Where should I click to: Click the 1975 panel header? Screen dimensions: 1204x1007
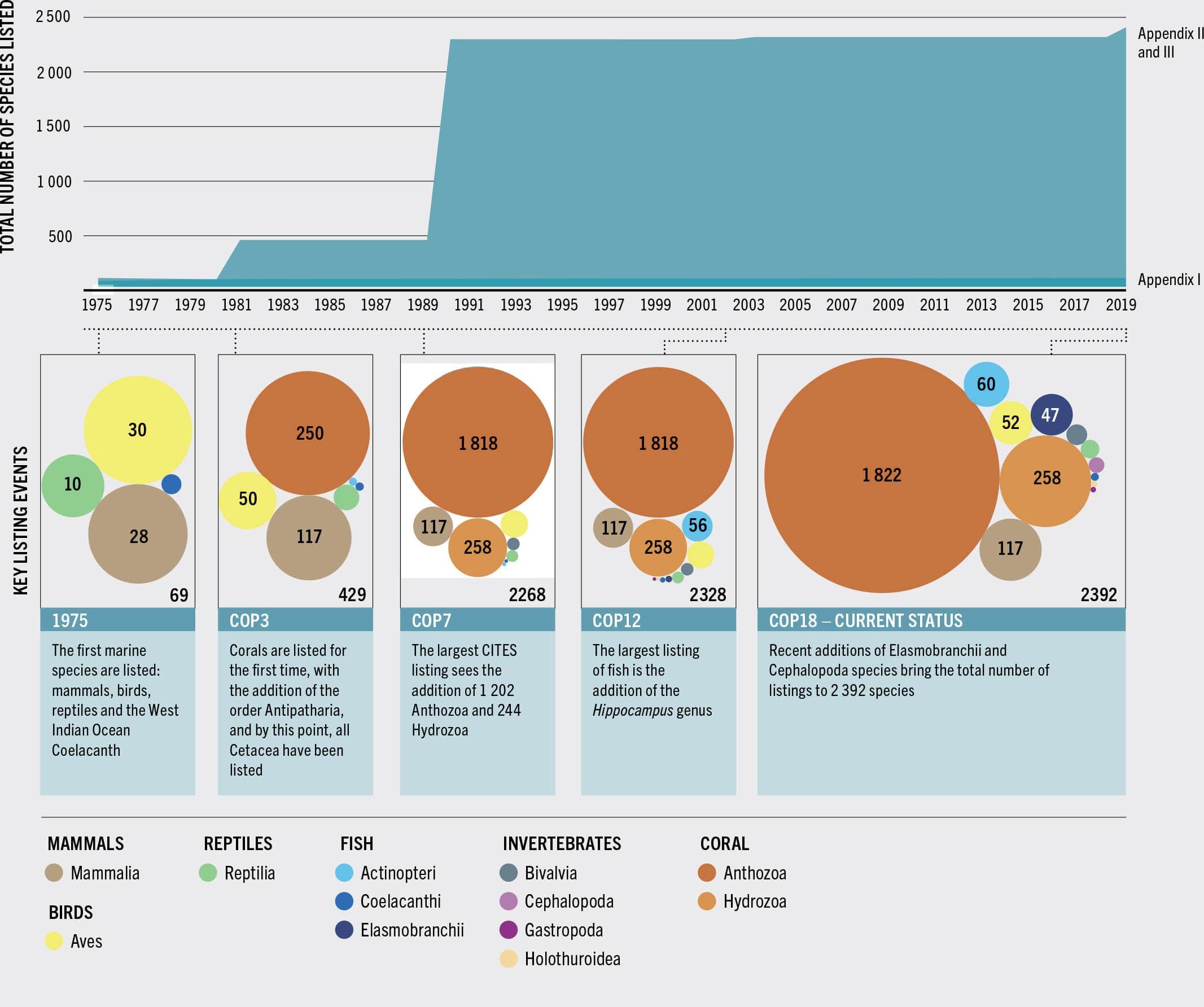point(117,620)
